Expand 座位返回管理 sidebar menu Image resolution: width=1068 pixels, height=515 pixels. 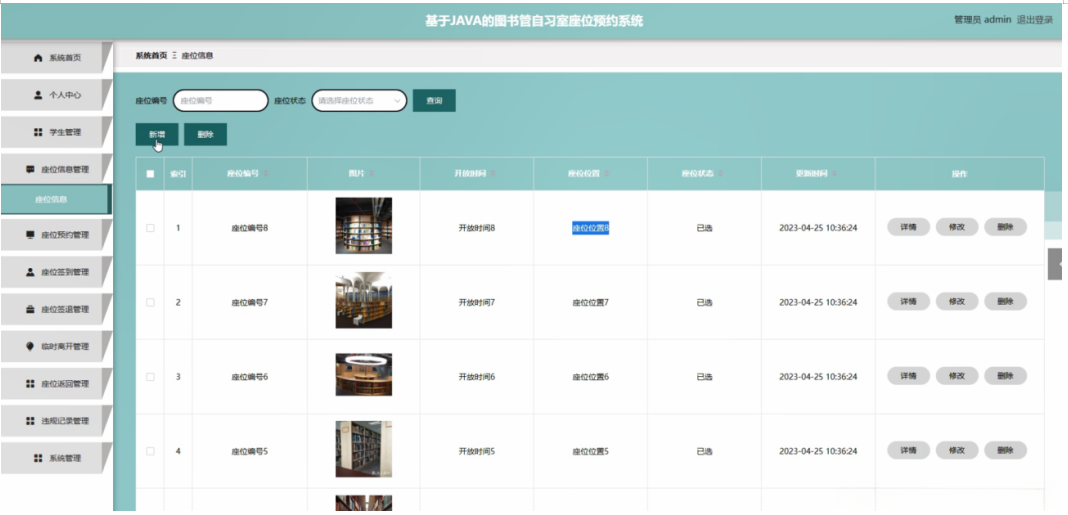click(56, 384)
